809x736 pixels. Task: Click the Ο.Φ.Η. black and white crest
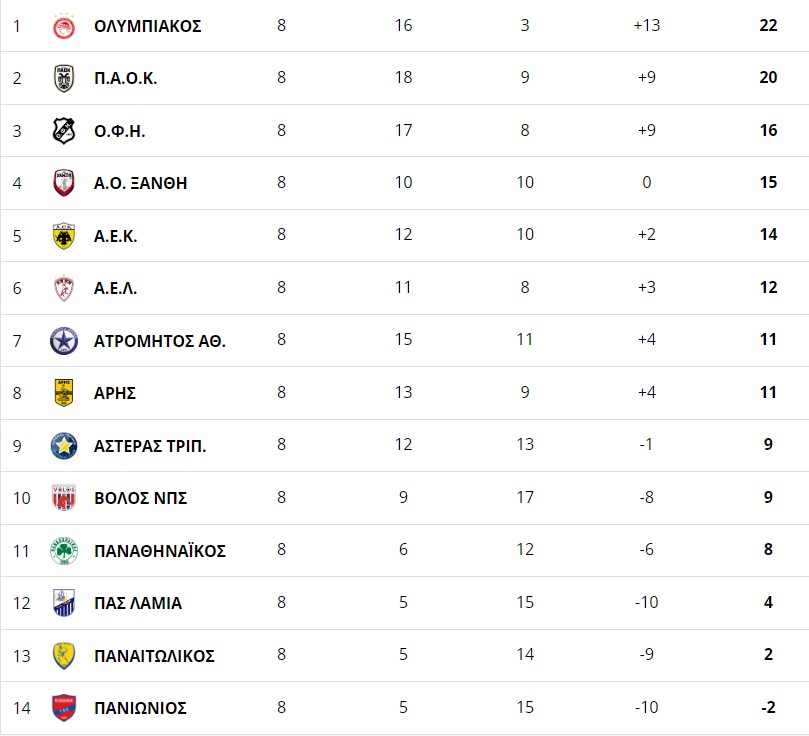(64, 131)
